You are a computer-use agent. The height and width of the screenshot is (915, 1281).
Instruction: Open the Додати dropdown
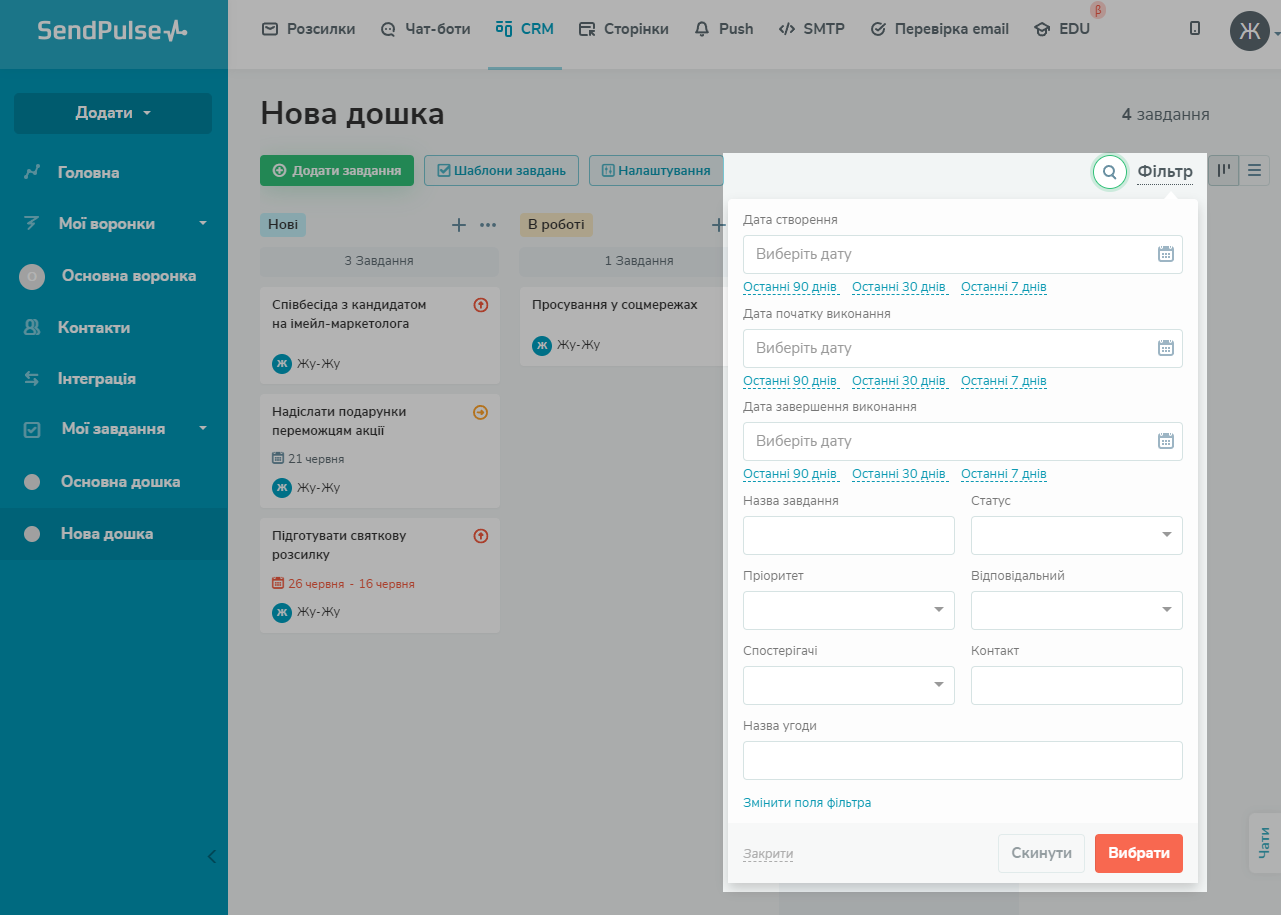[x=113, y=113]
